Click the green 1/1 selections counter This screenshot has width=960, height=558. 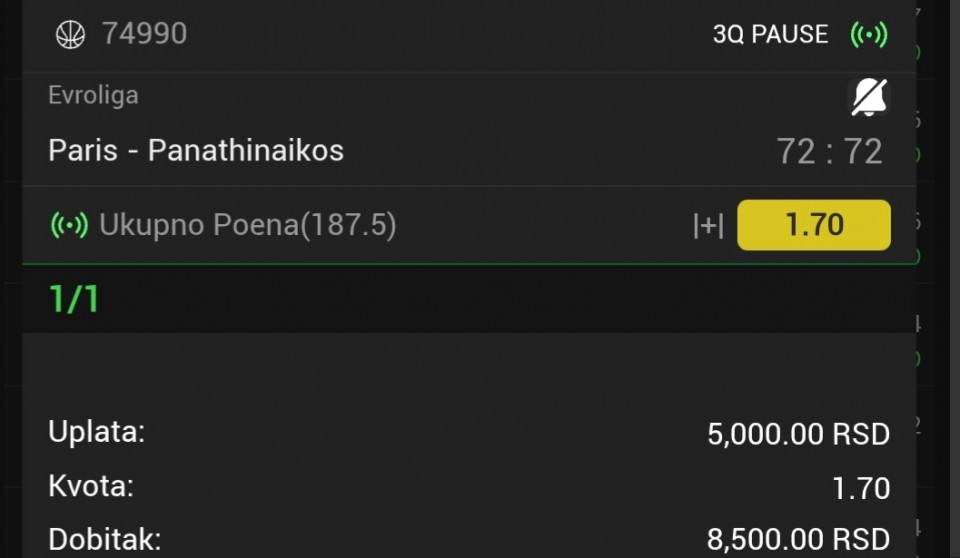[x=74, y=299]
